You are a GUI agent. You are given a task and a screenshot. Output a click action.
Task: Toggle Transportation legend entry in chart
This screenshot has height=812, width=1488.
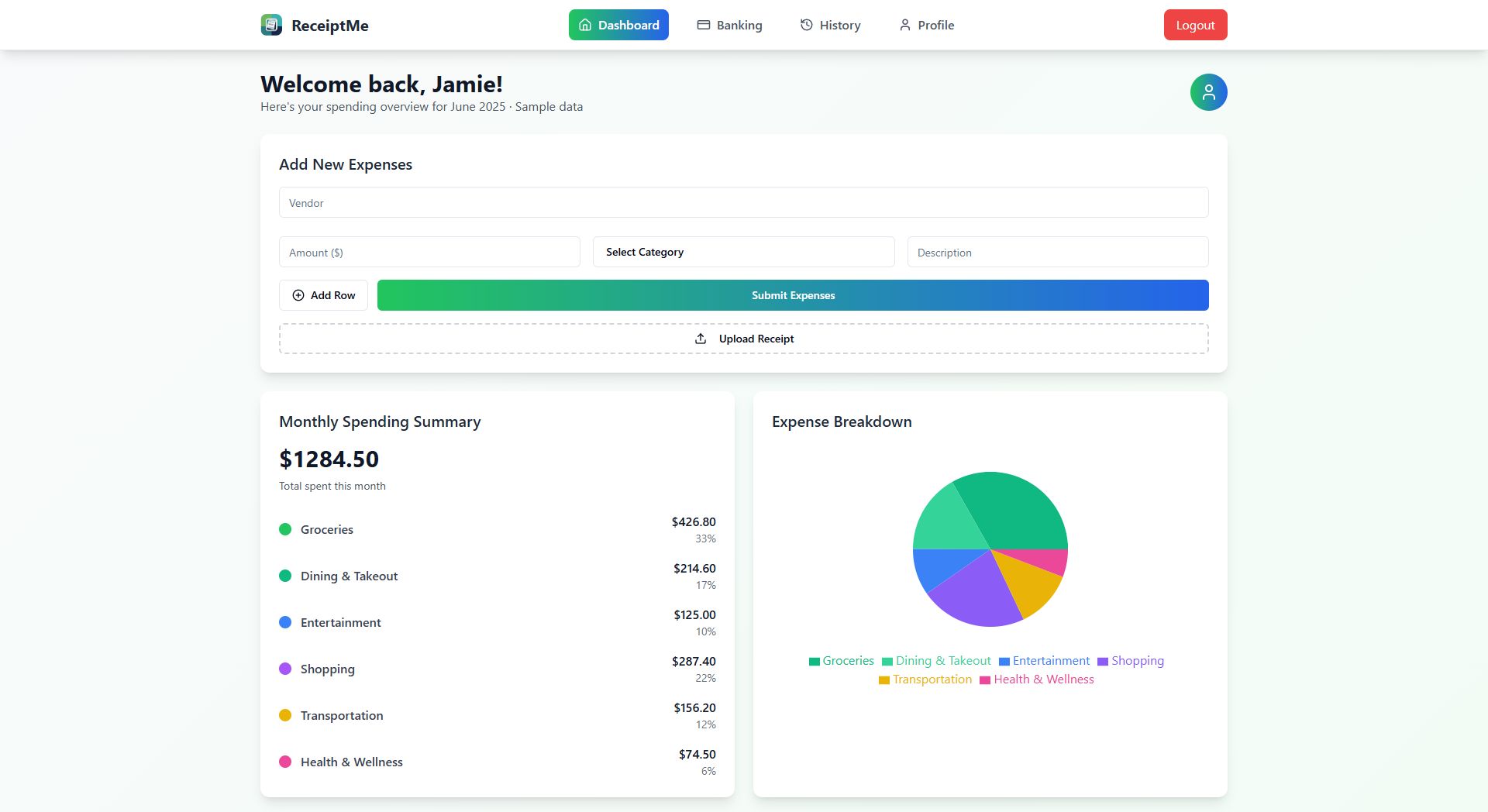tap(925, 680)
